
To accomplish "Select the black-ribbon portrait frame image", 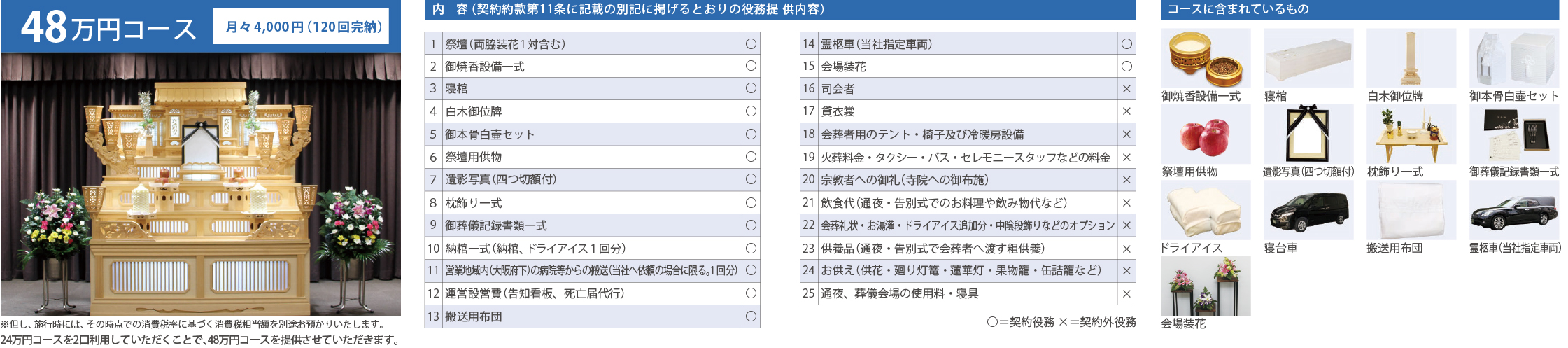I will [x=1308, y=134].
